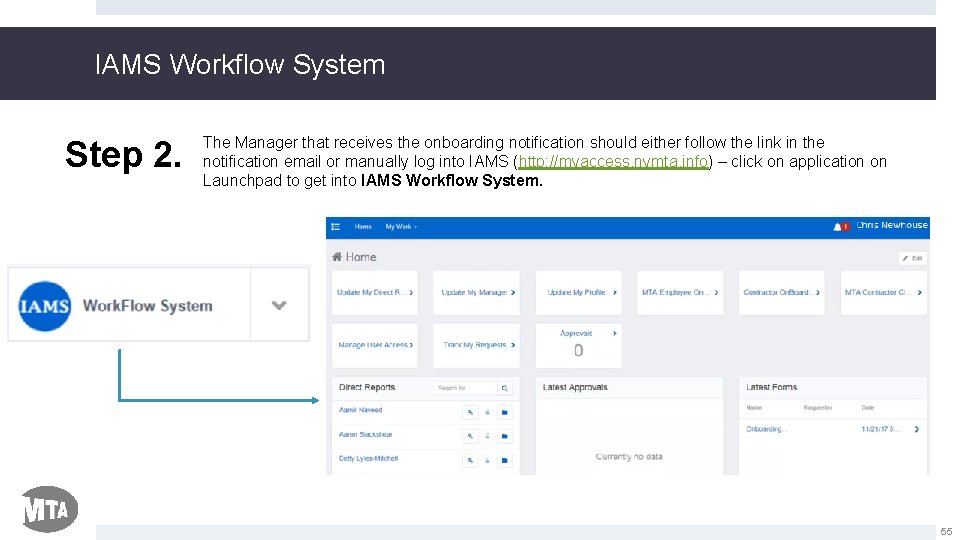Screen dimensions: 960x540
Task: Click the 11/21/17 date cell
Action: [881, 429]
